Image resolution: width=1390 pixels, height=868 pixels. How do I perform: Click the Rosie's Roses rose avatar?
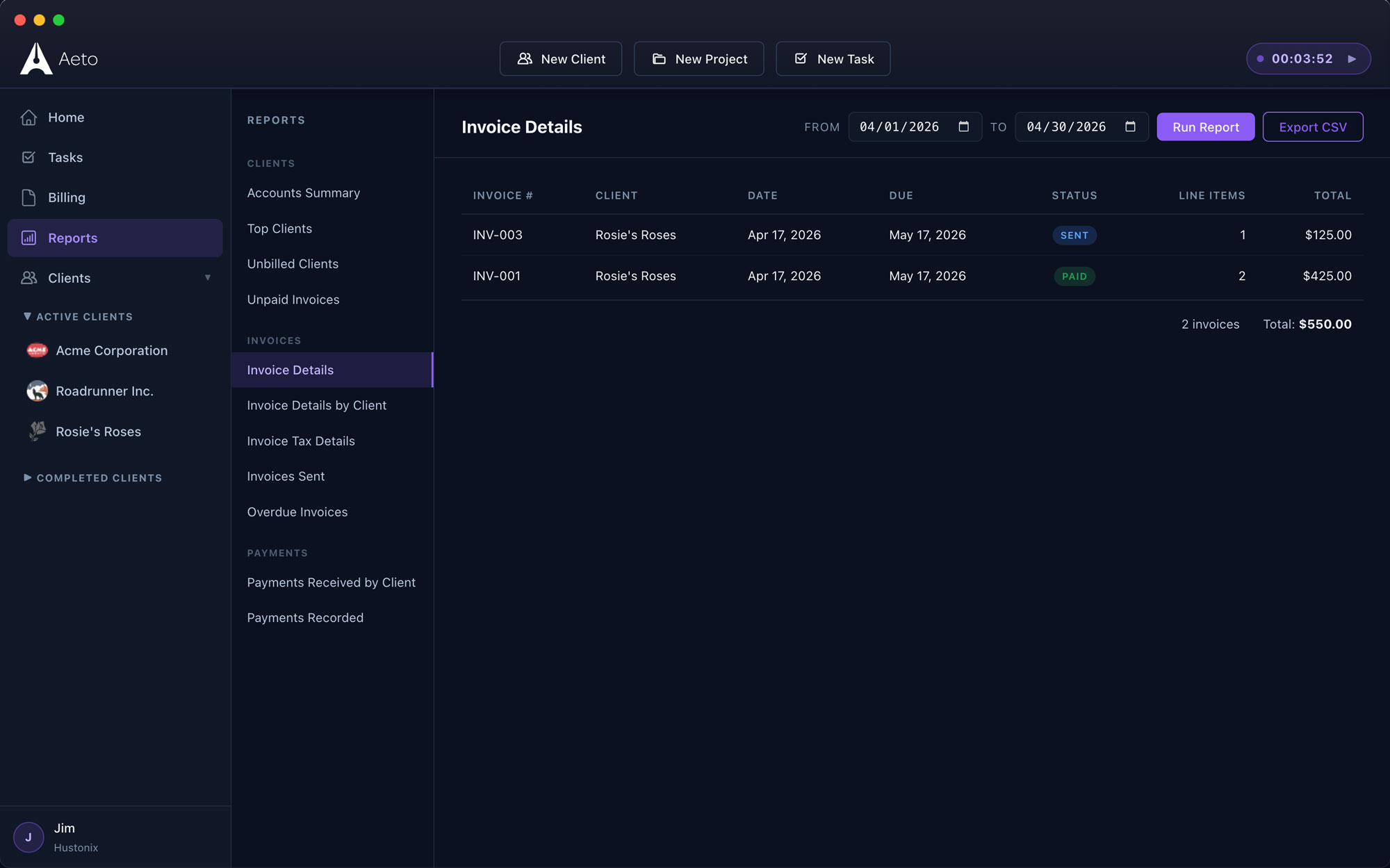pyautogui.click(x=37, y=431)
